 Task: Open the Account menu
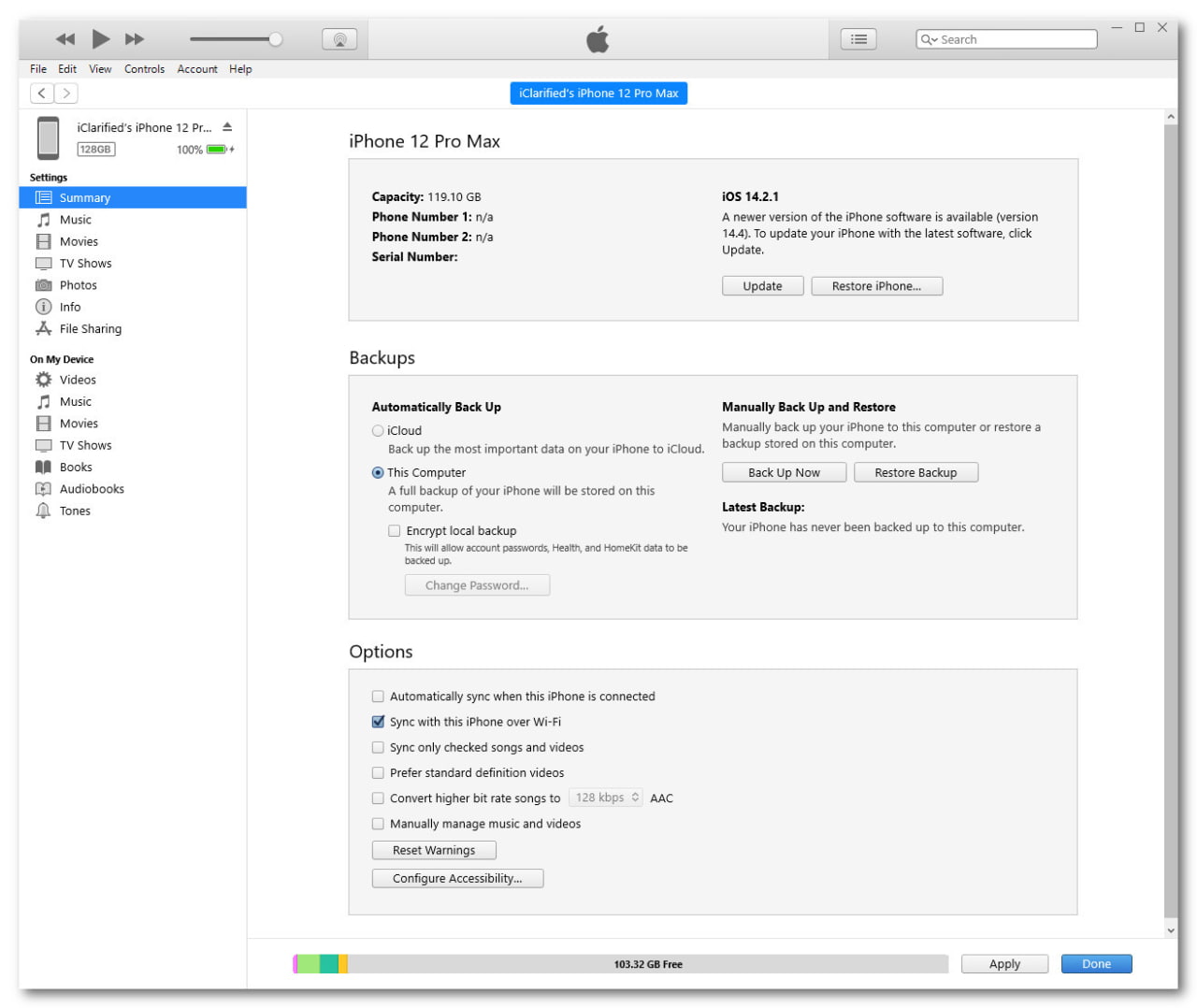coord(197,69)
